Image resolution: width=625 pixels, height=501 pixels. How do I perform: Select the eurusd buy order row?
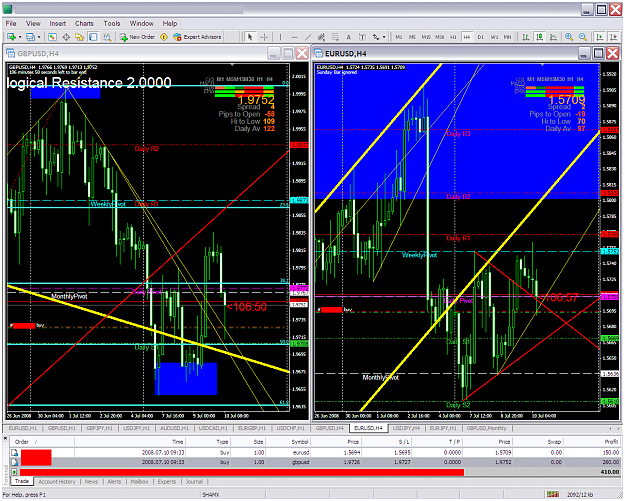pos(315,453)
